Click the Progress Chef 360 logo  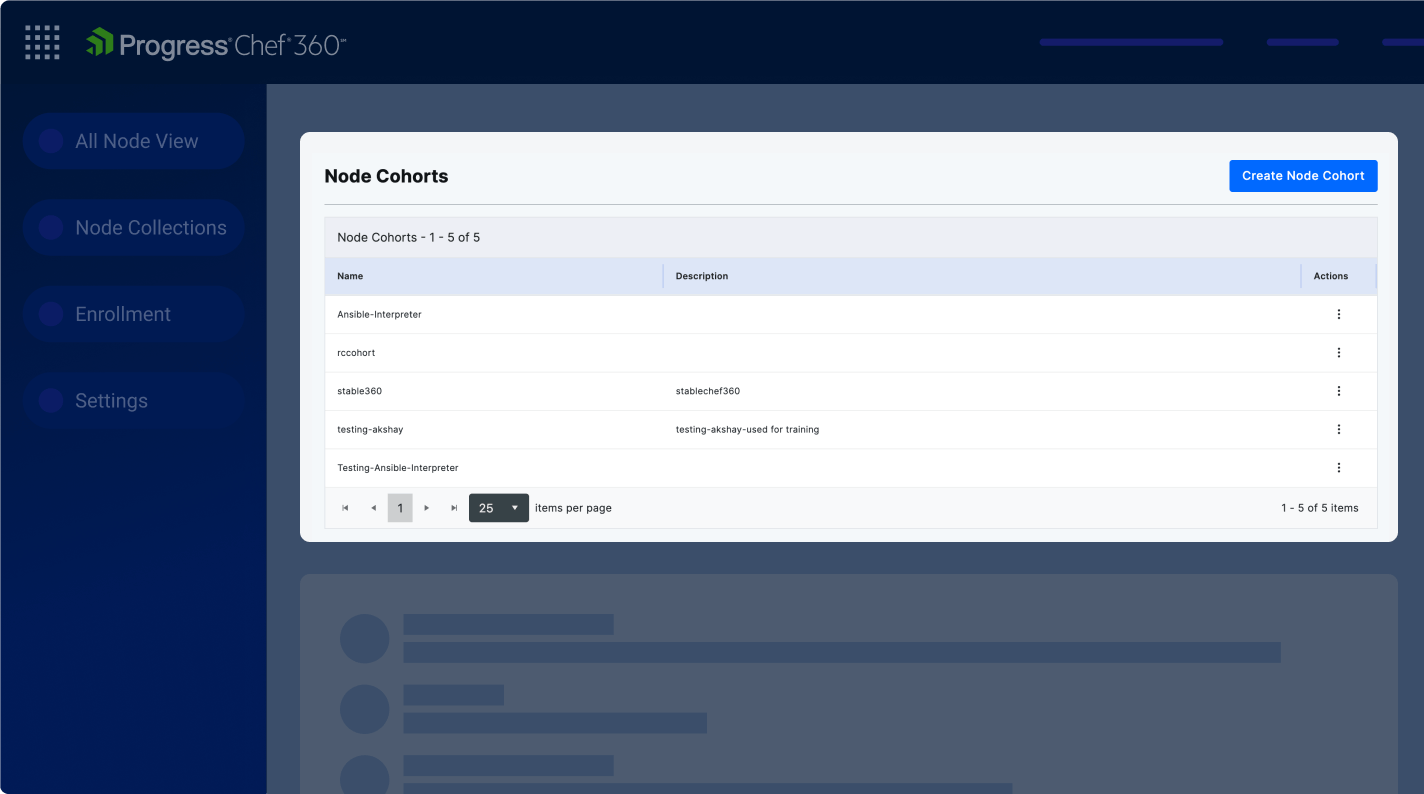(213, 43)
